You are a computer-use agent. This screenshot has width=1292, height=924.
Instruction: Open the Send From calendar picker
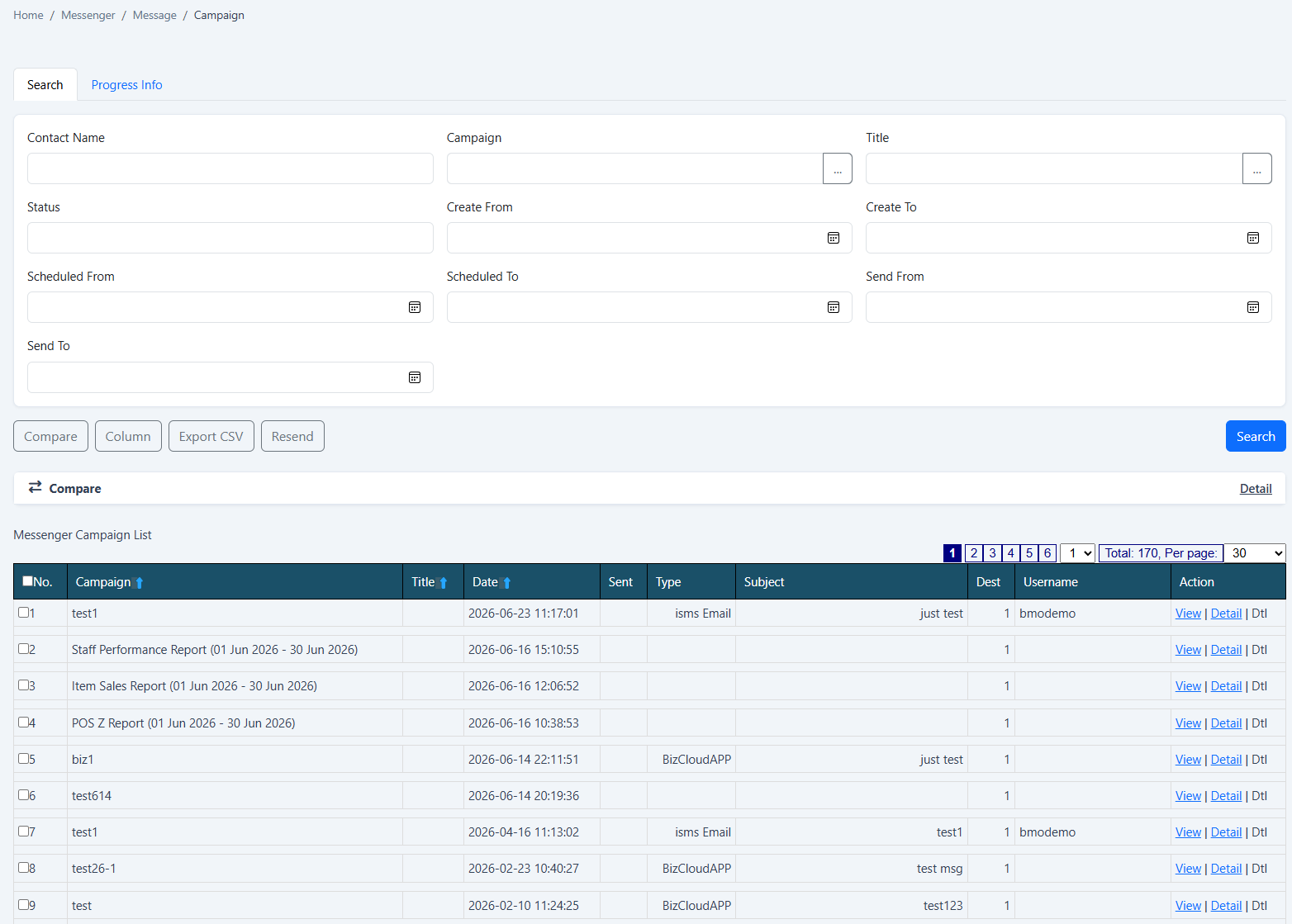click(1253, 307)
